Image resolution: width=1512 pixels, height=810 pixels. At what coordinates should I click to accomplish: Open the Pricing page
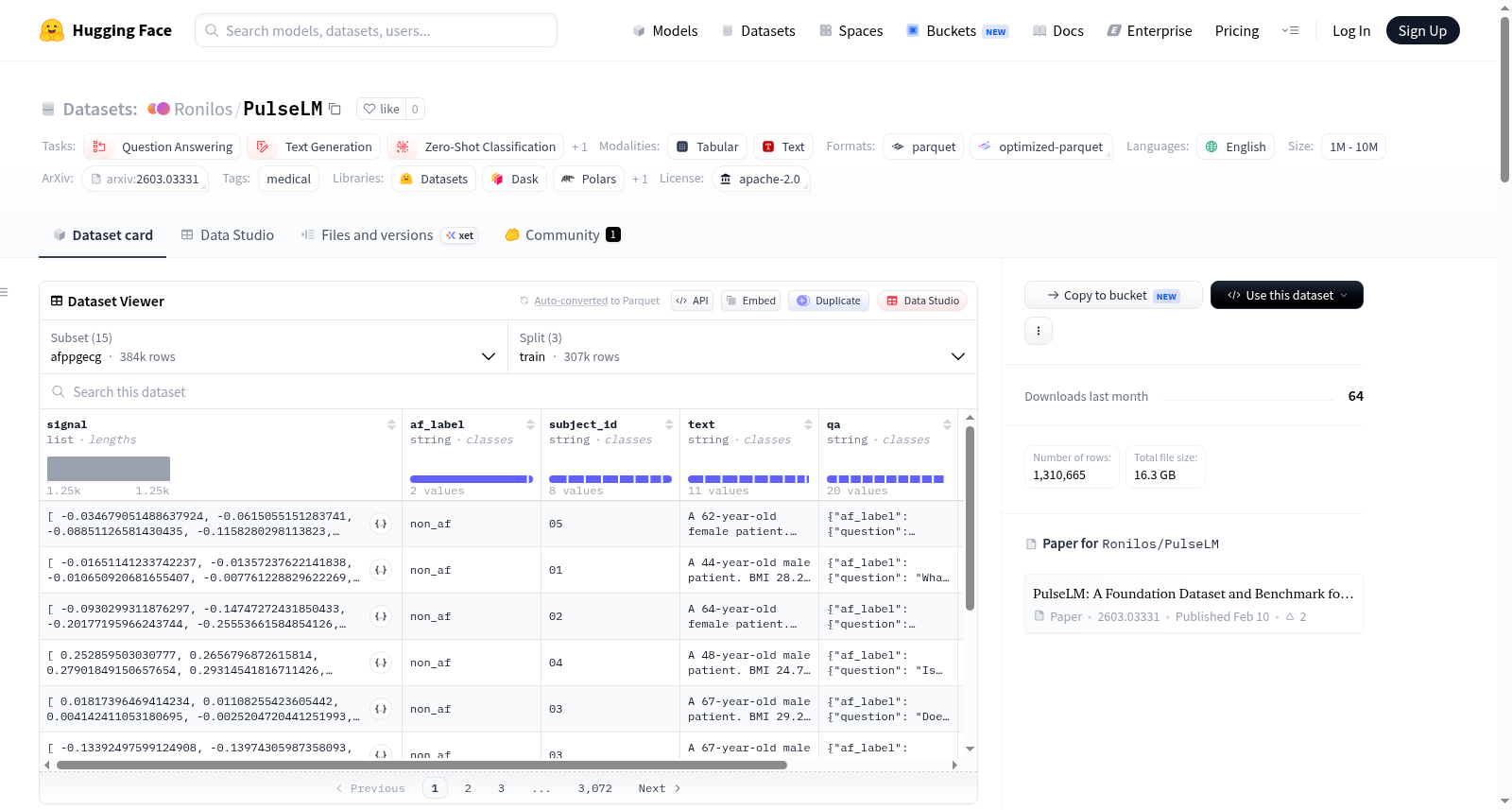point(1237,30)
